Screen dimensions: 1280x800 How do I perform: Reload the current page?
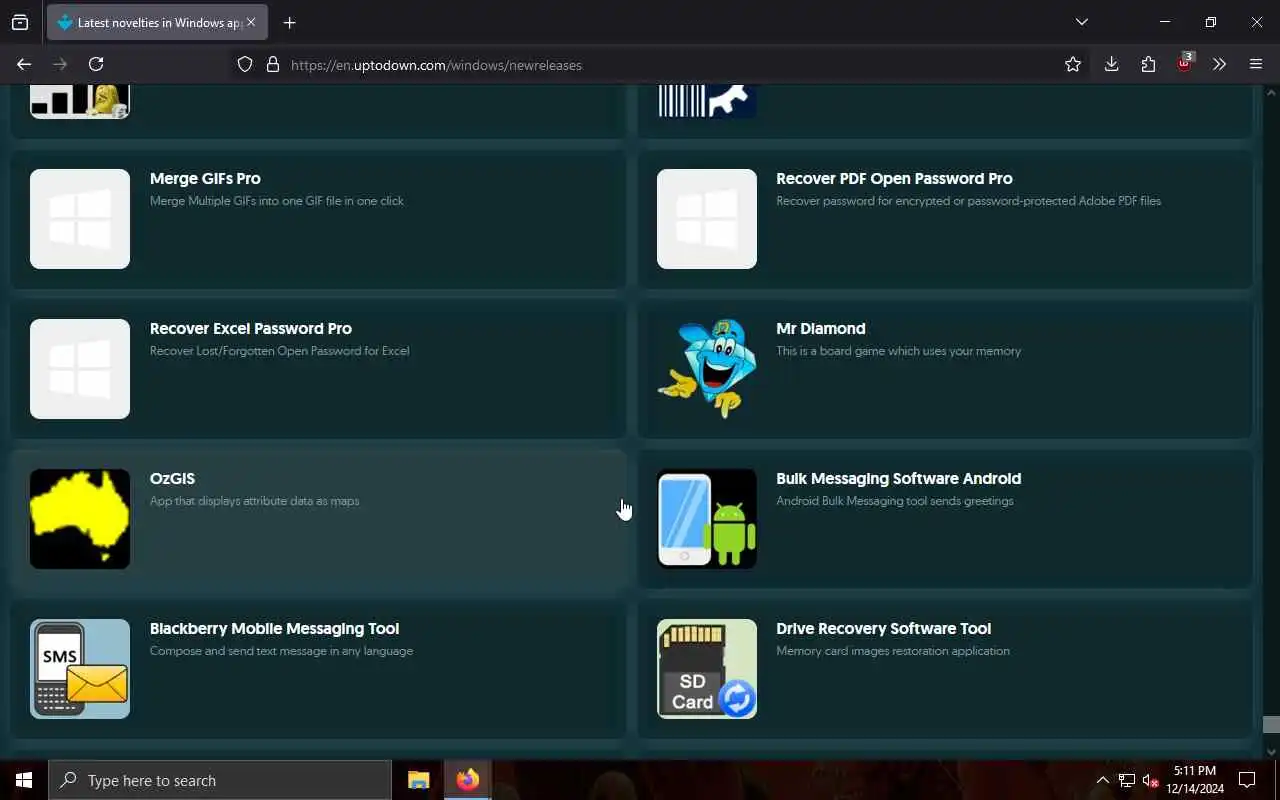tap(96, 64)
